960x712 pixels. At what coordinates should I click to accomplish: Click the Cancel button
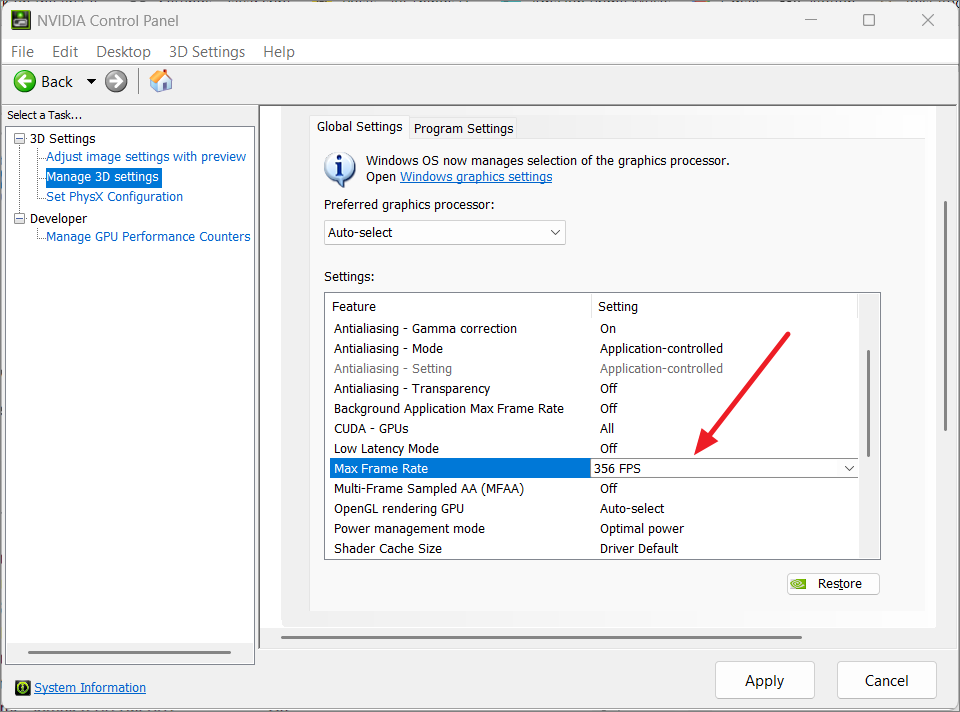[887, 680]
